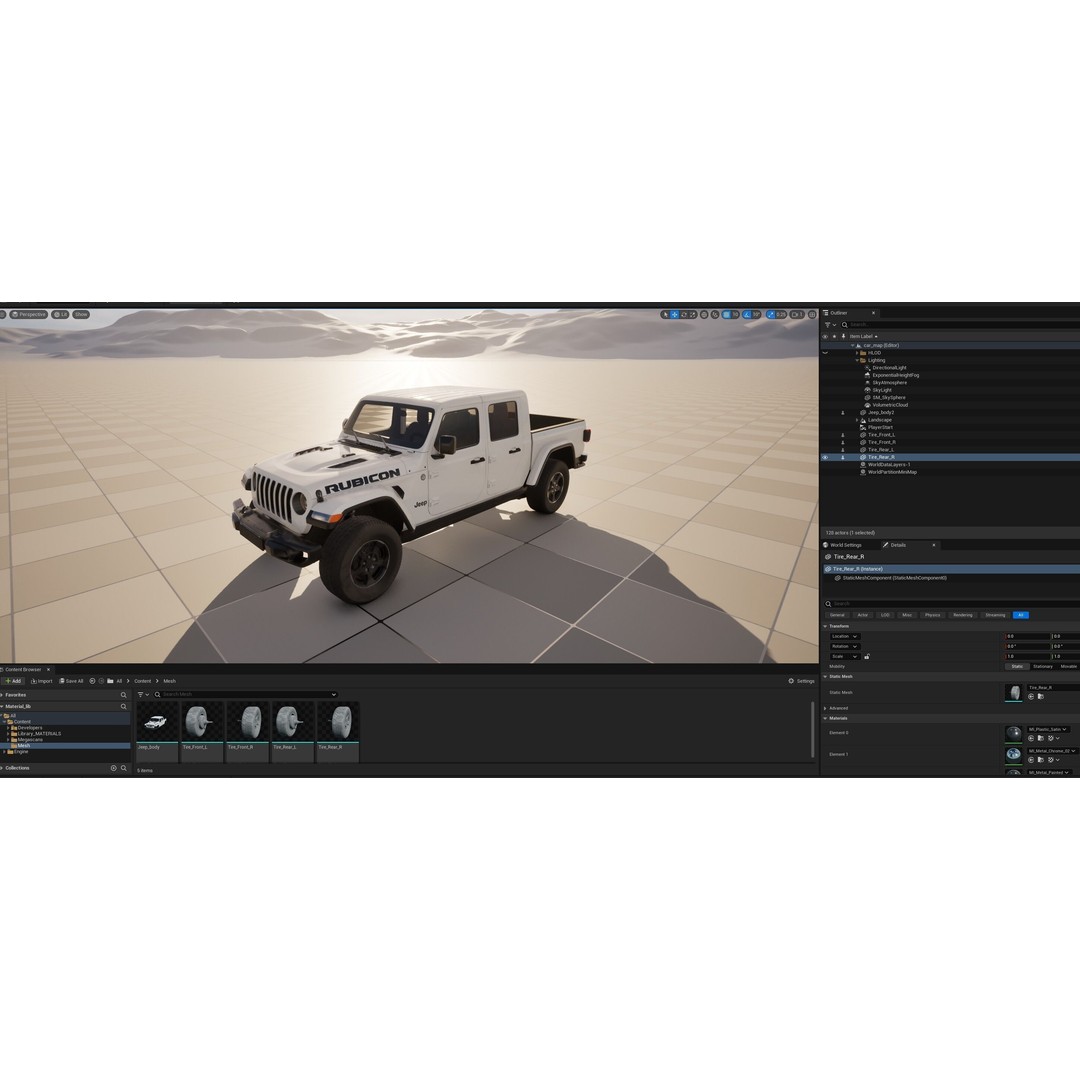
Task: Toggle surface snapping icon in viewport toolbar
Action: (715, 315)
